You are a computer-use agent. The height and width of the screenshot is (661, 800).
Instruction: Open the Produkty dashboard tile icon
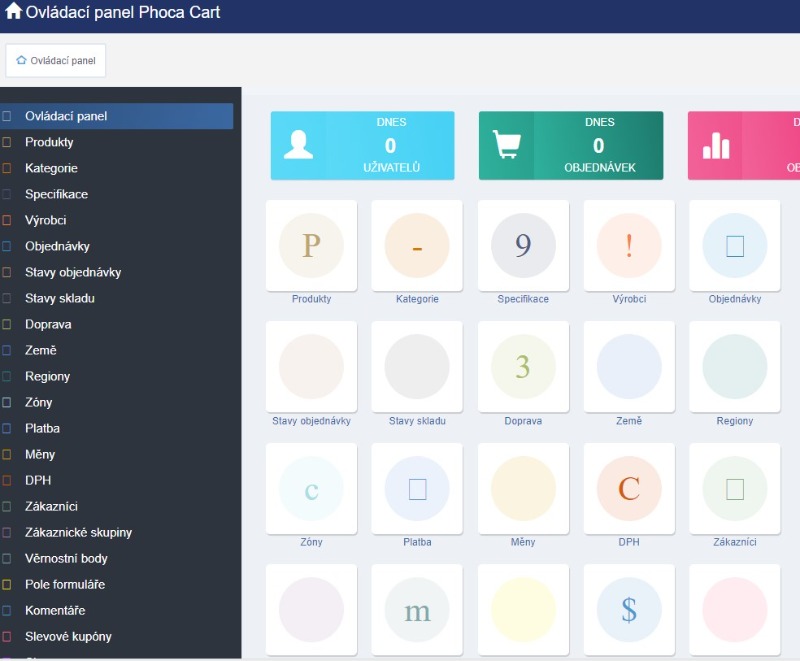coord(311,245)
